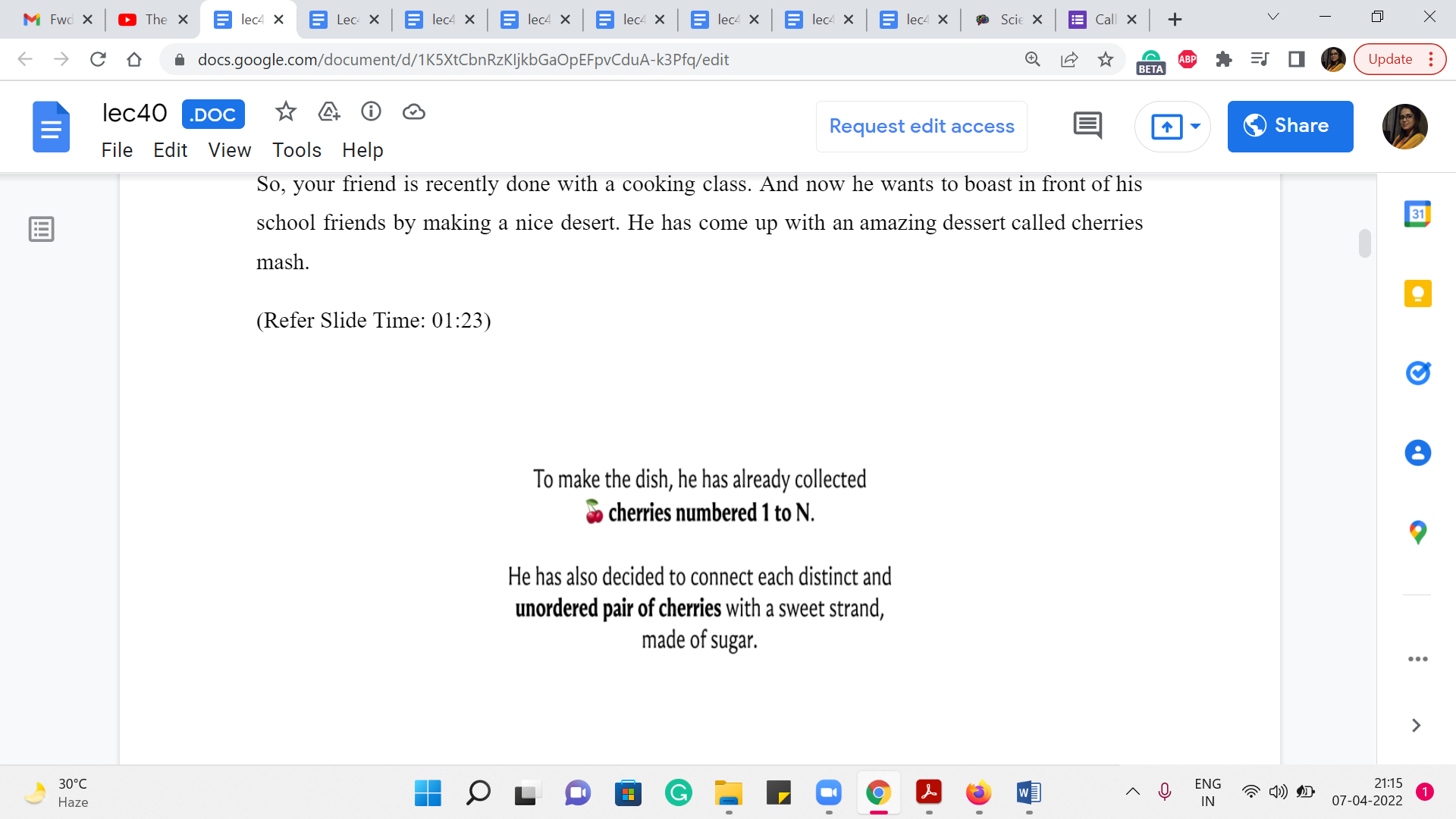The image size is (1456, 819).
Task: Click Request edit access button
Action: [x=921, y=126]
